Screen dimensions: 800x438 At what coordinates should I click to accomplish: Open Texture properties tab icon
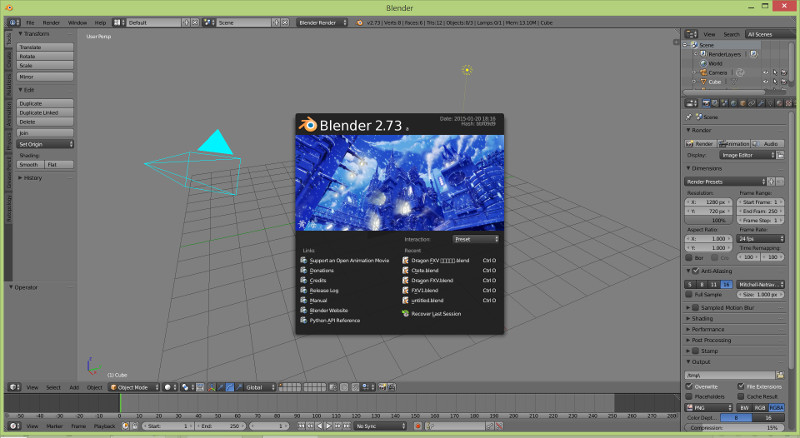[788, 103]
